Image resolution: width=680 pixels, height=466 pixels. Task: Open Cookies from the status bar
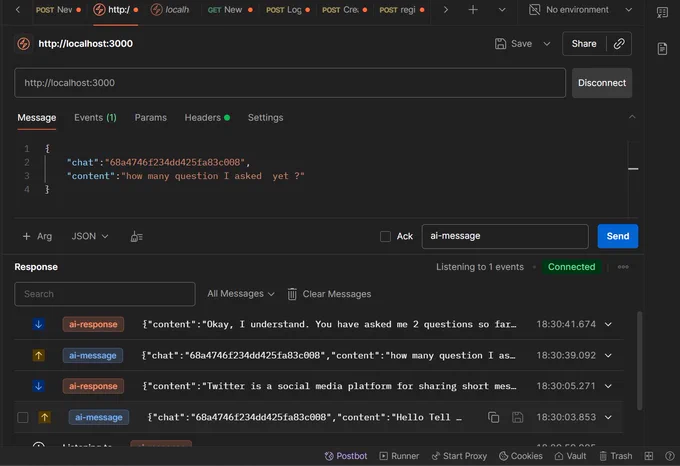(521, 456)
